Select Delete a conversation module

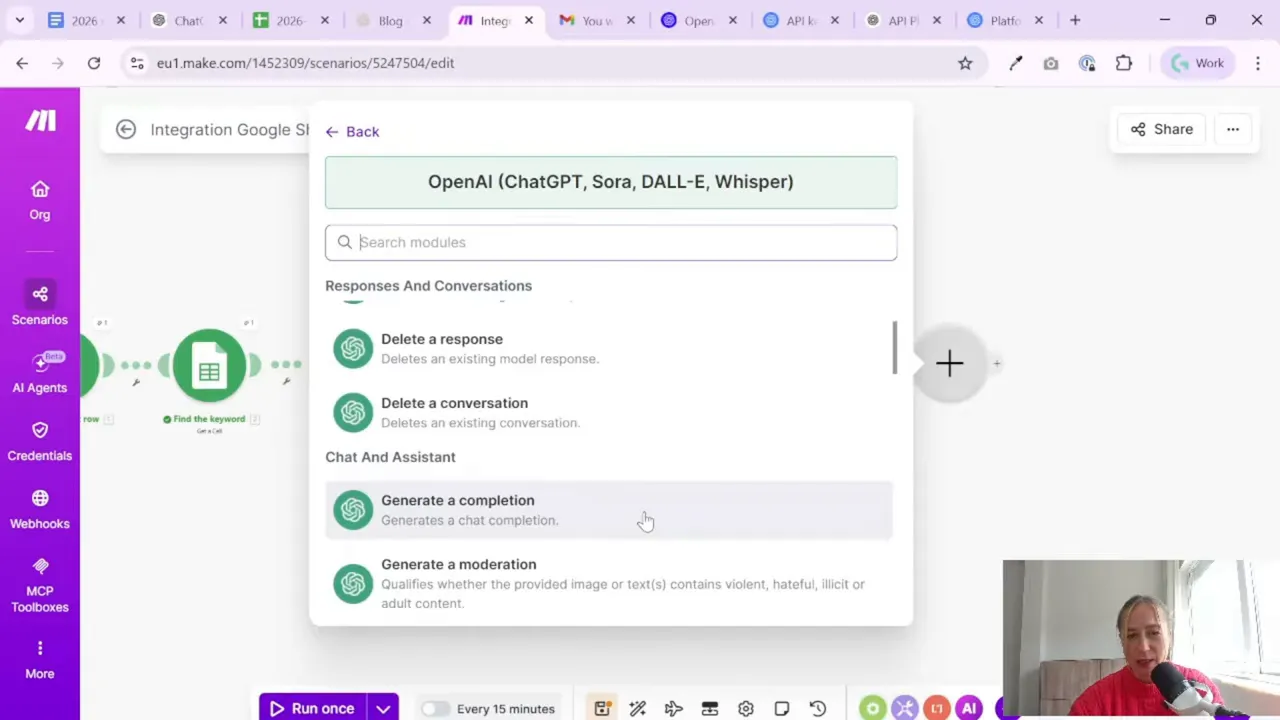click(x=609, y=412)
